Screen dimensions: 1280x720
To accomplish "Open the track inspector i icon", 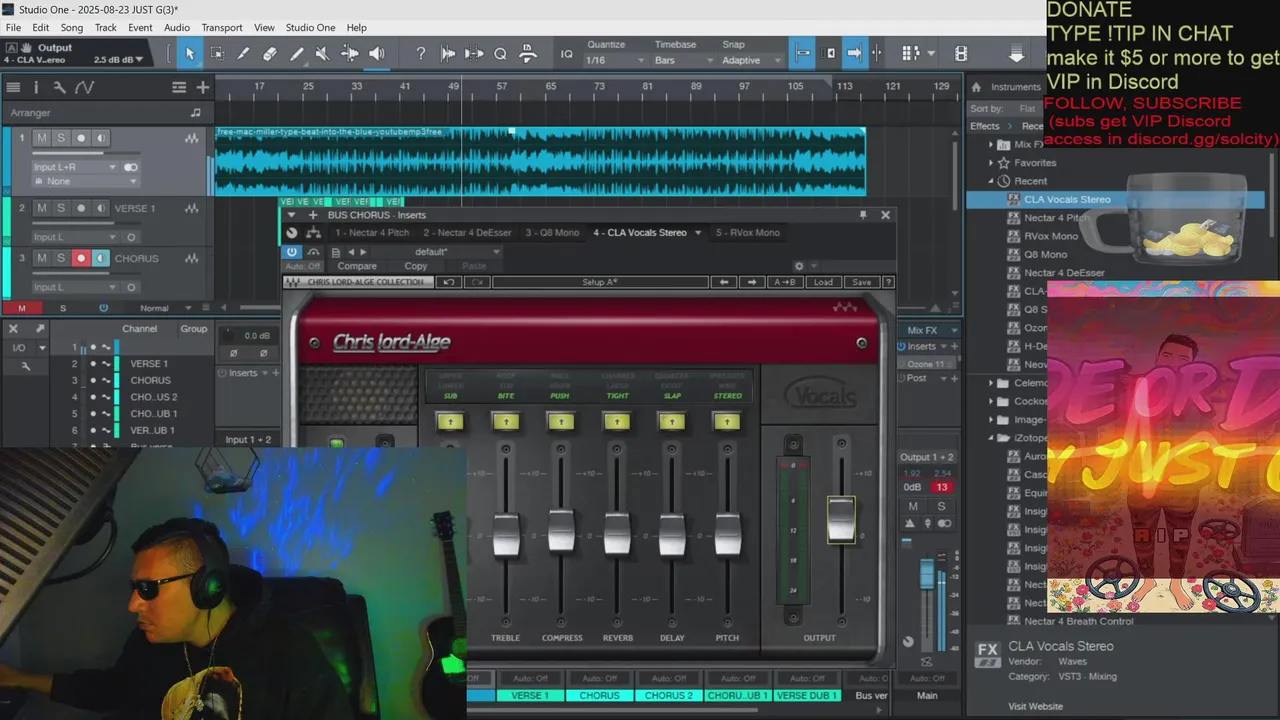I will pyautogui.click(x=36, y=88).
